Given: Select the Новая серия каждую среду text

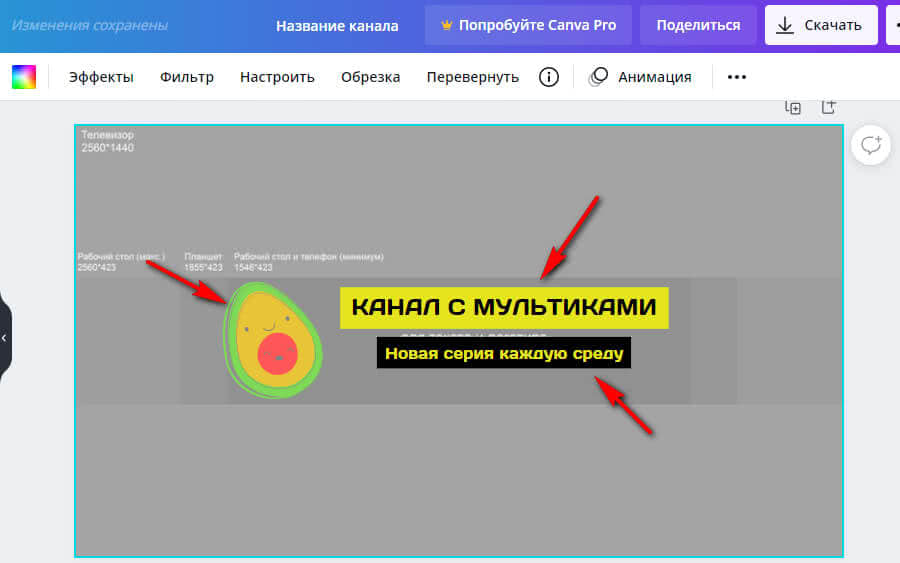Looking at the screenshot, I should tap(504, 353).
